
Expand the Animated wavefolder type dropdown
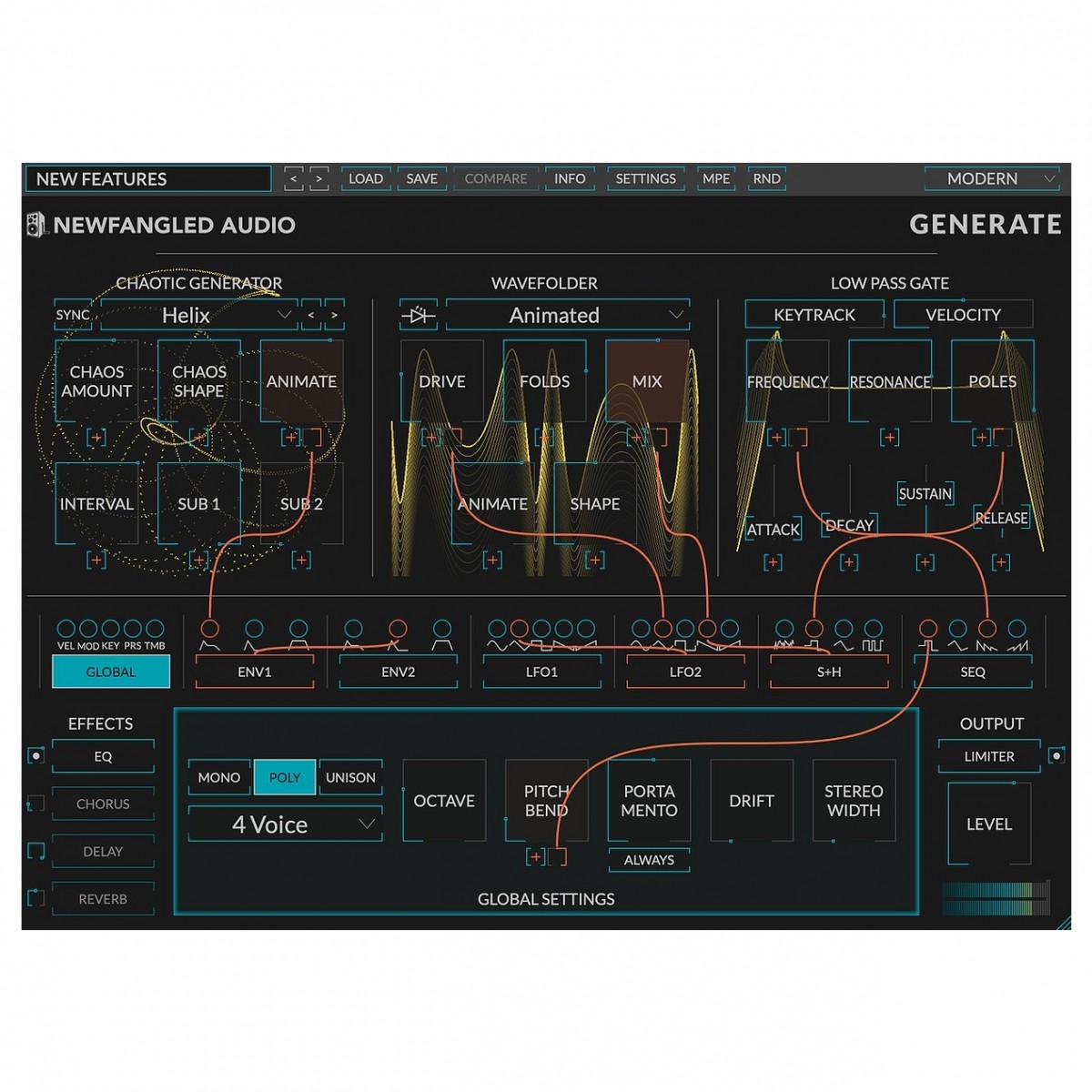(568, 316)
